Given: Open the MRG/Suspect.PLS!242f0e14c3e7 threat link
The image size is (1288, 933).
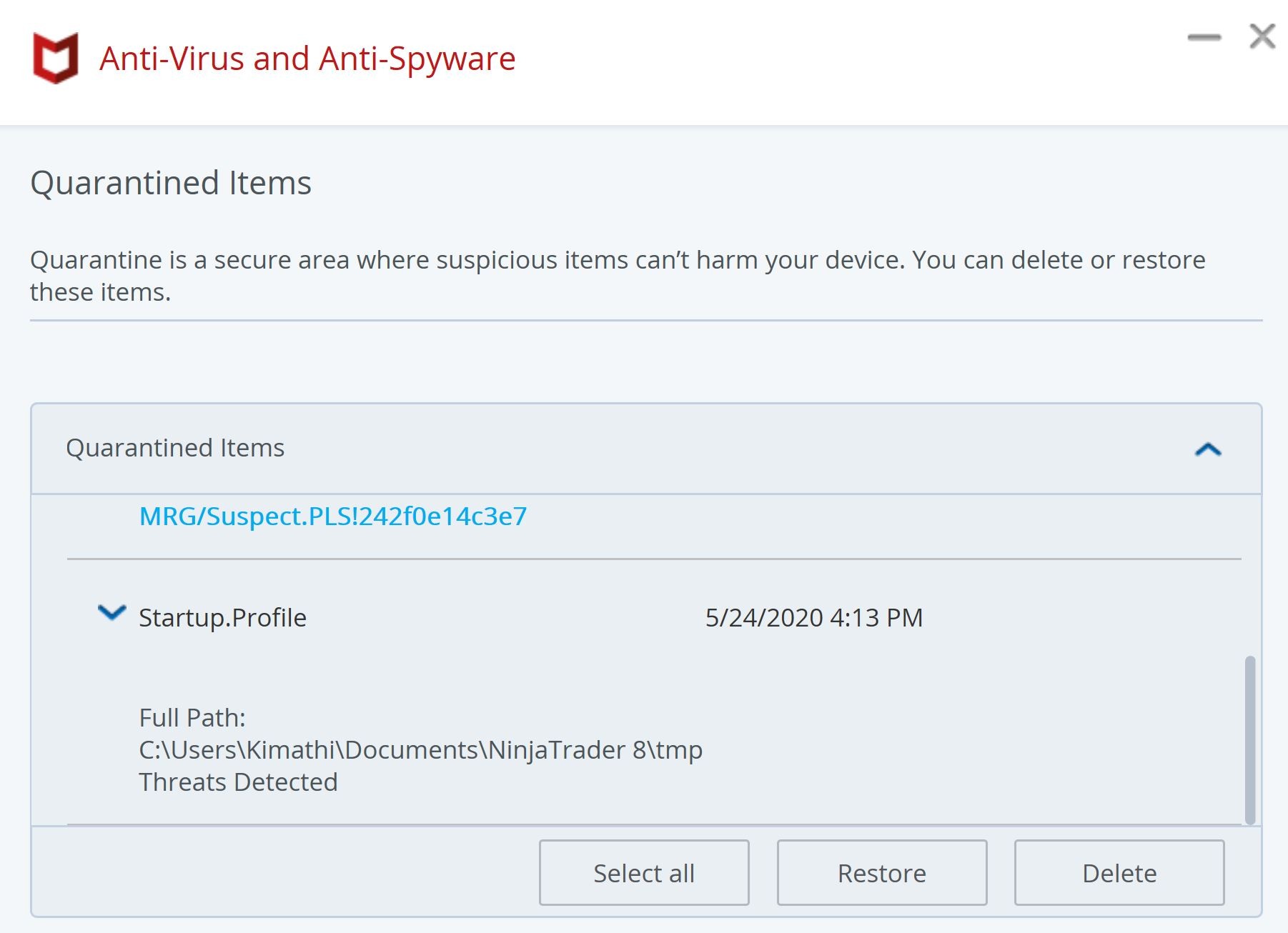Looking at the screenshot, I should point(333,516).
